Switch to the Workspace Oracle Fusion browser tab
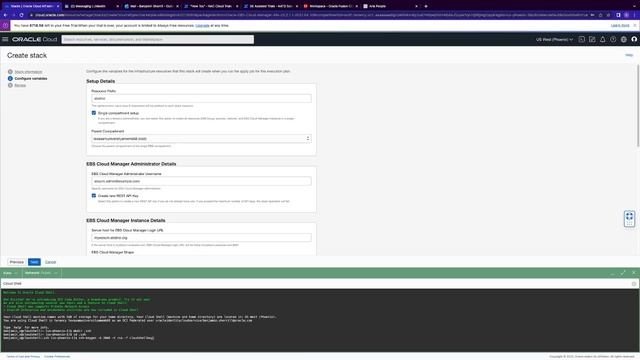The image size is (640, 360). 330,6
